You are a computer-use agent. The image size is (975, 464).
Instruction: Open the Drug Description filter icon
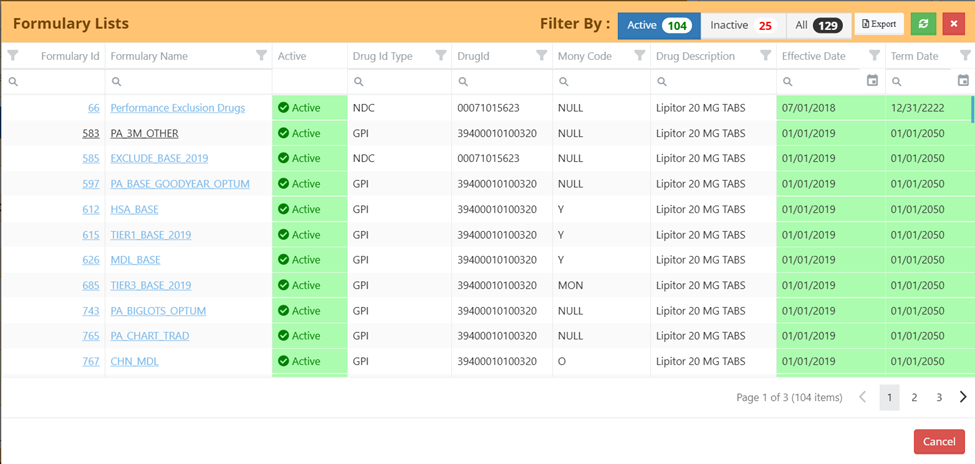tap(765, 56)
